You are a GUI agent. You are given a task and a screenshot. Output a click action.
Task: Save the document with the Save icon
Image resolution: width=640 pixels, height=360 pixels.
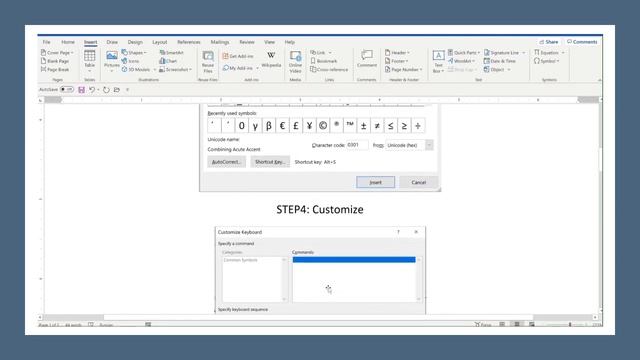click(82, 89)
